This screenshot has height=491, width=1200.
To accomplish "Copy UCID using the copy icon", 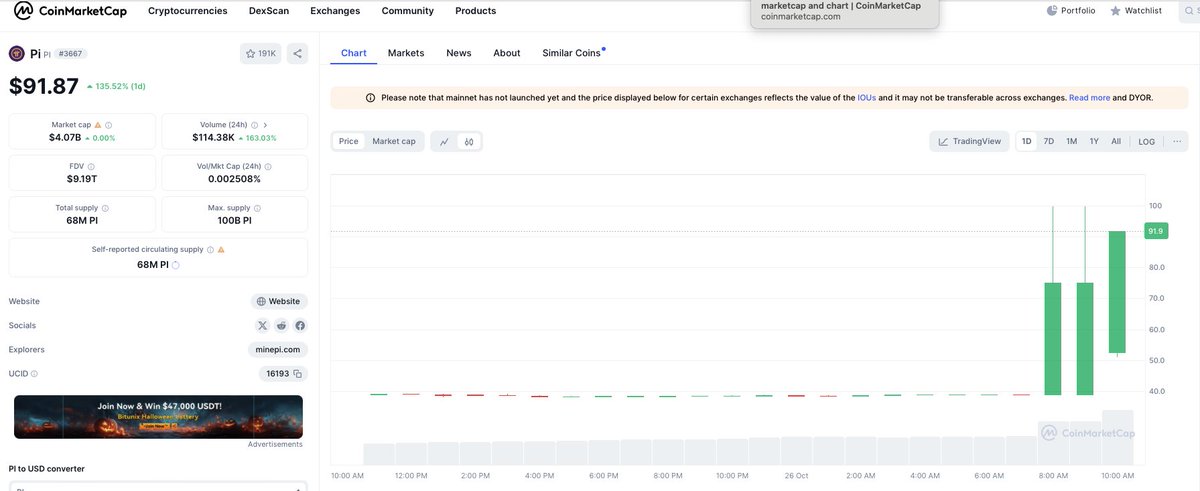I will coord(297,374).
